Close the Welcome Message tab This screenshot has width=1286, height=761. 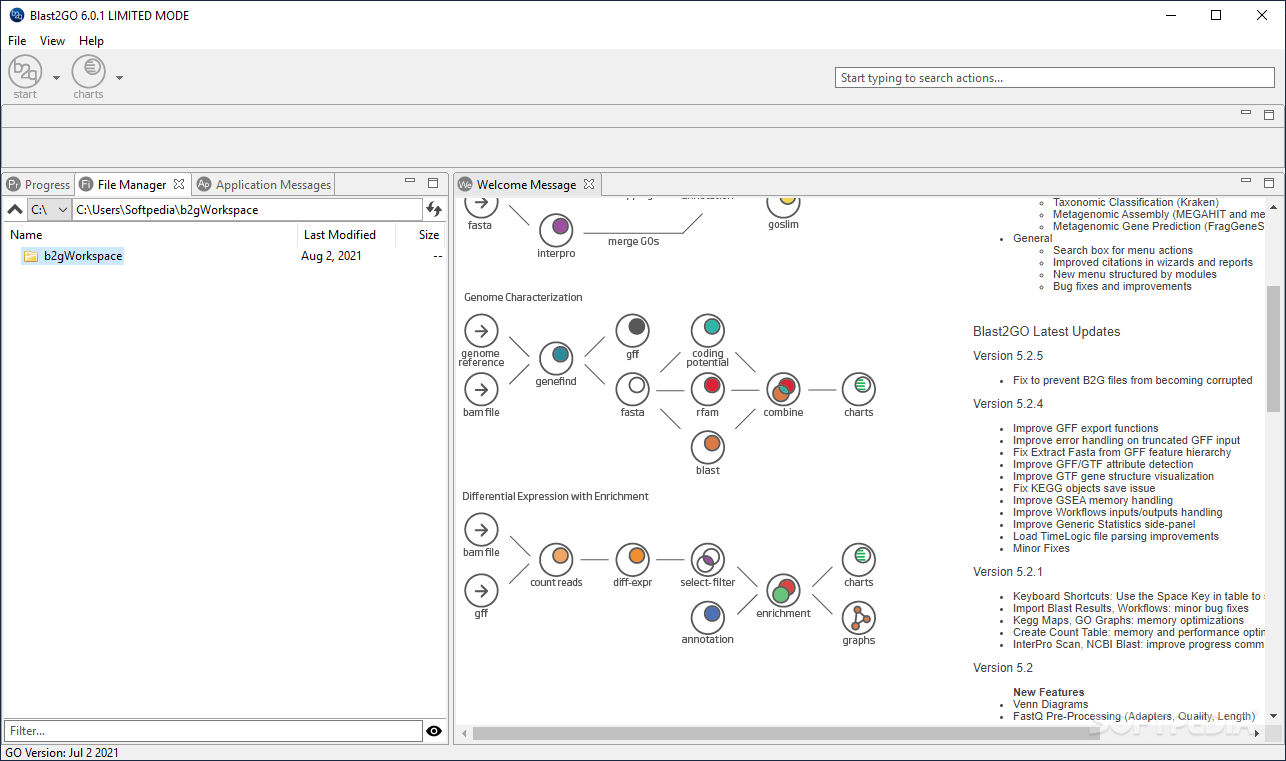click(x=589, y=184)
